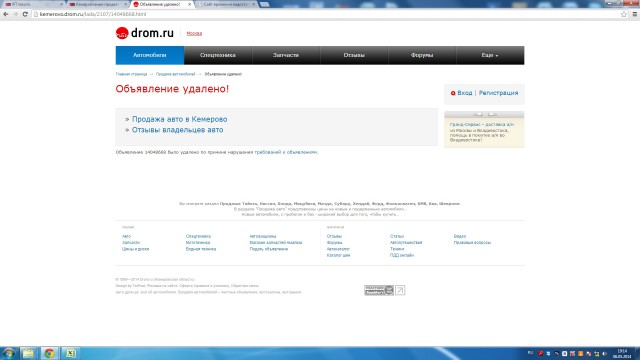Switch to the first browser tab
This screenshot has width=640, height=360.
[32, 4]
